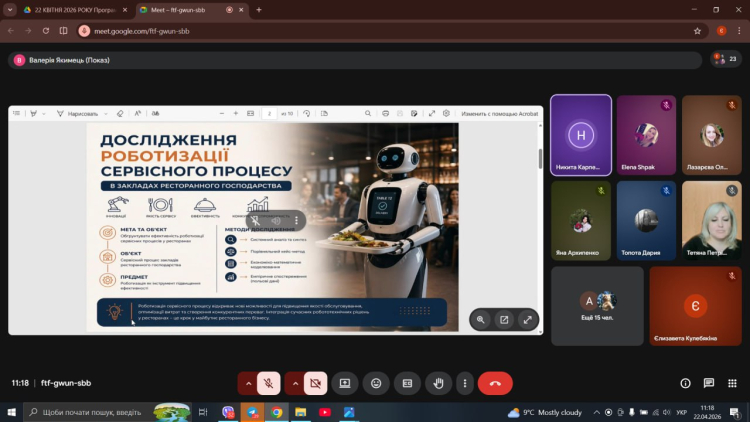
Task: Toggle the camera on or off
Action: tap(316, 383)
